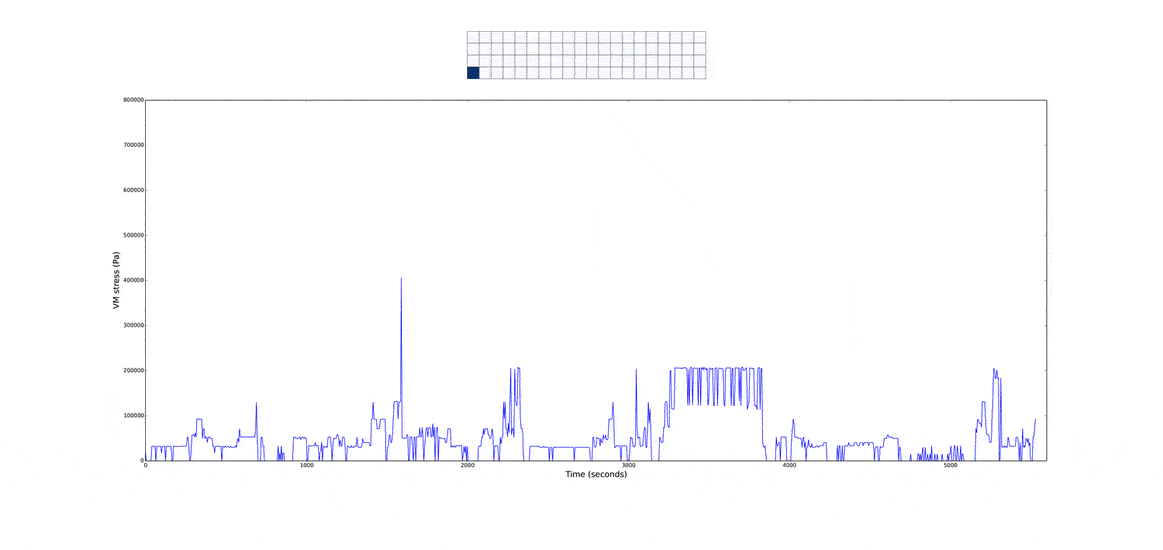Click the dark blue highlighted grid cell

[473, 73]
